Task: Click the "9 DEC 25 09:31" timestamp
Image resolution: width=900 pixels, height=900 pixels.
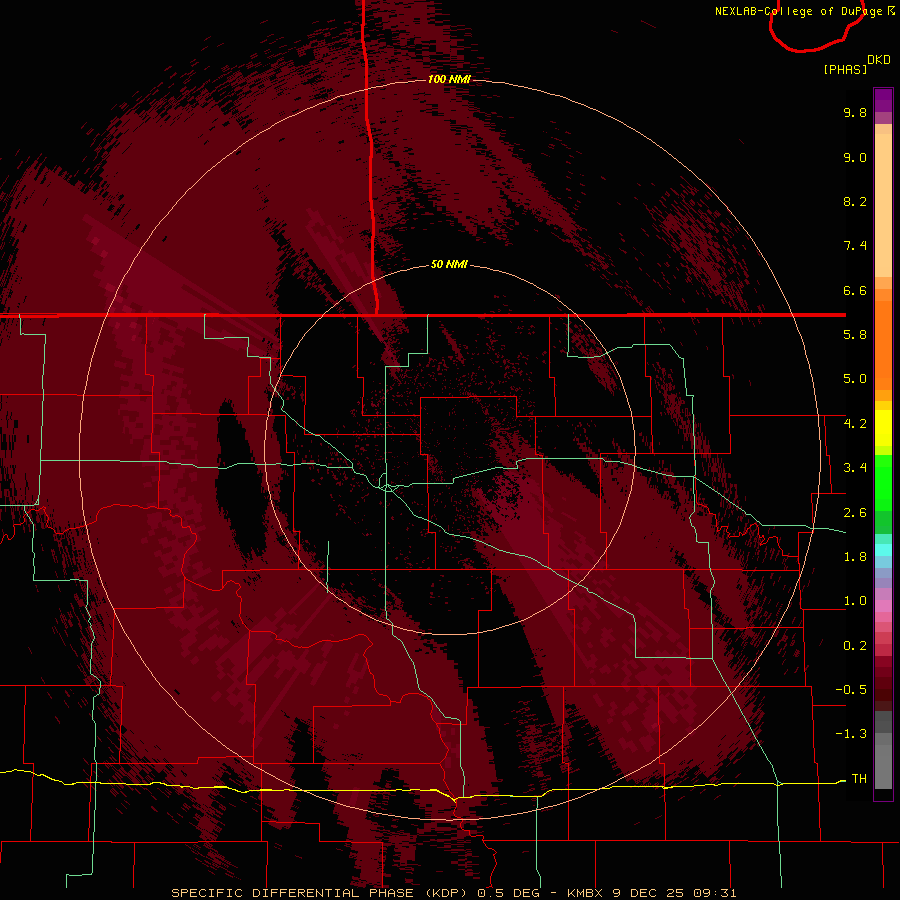Action: pos(674,893)
